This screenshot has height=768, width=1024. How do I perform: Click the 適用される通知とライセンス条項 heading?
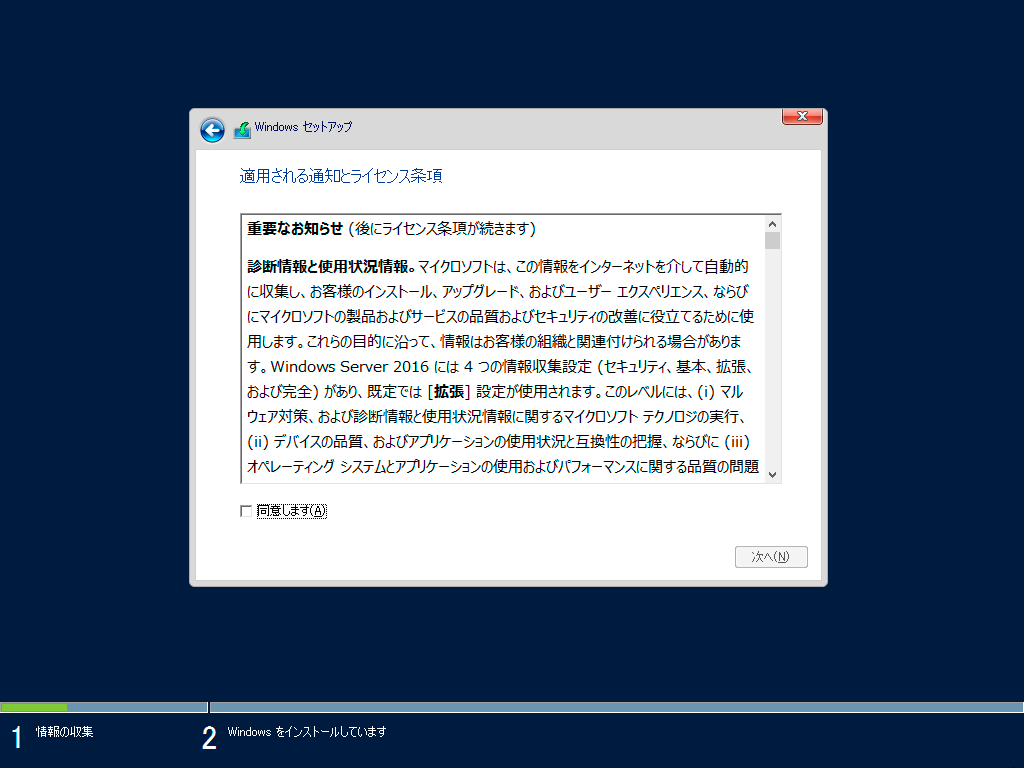pos(340,175)
